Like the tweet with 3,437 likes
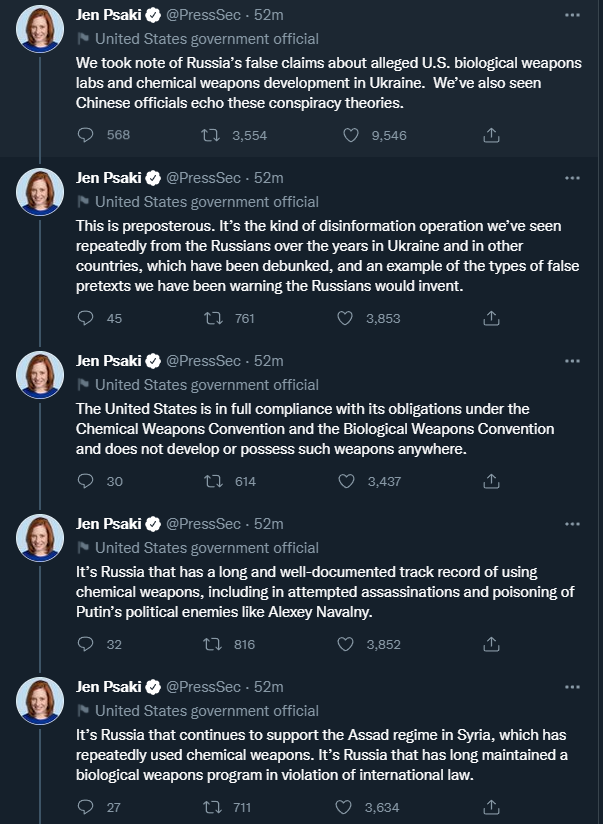The height and width of the screenshot is (824, 603). coord(347,481)
